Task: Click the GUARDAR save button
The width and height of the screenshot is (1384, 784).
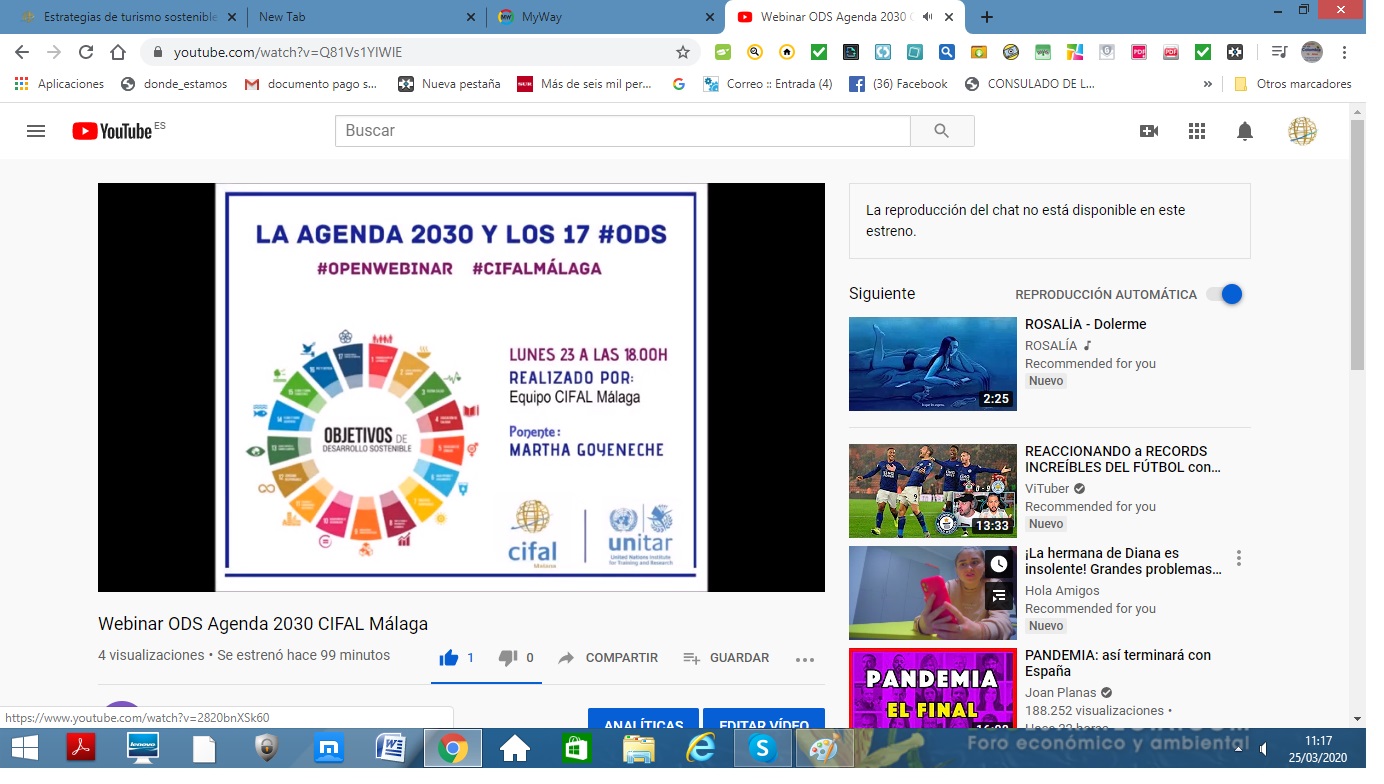Action: [x=726, y=658]
